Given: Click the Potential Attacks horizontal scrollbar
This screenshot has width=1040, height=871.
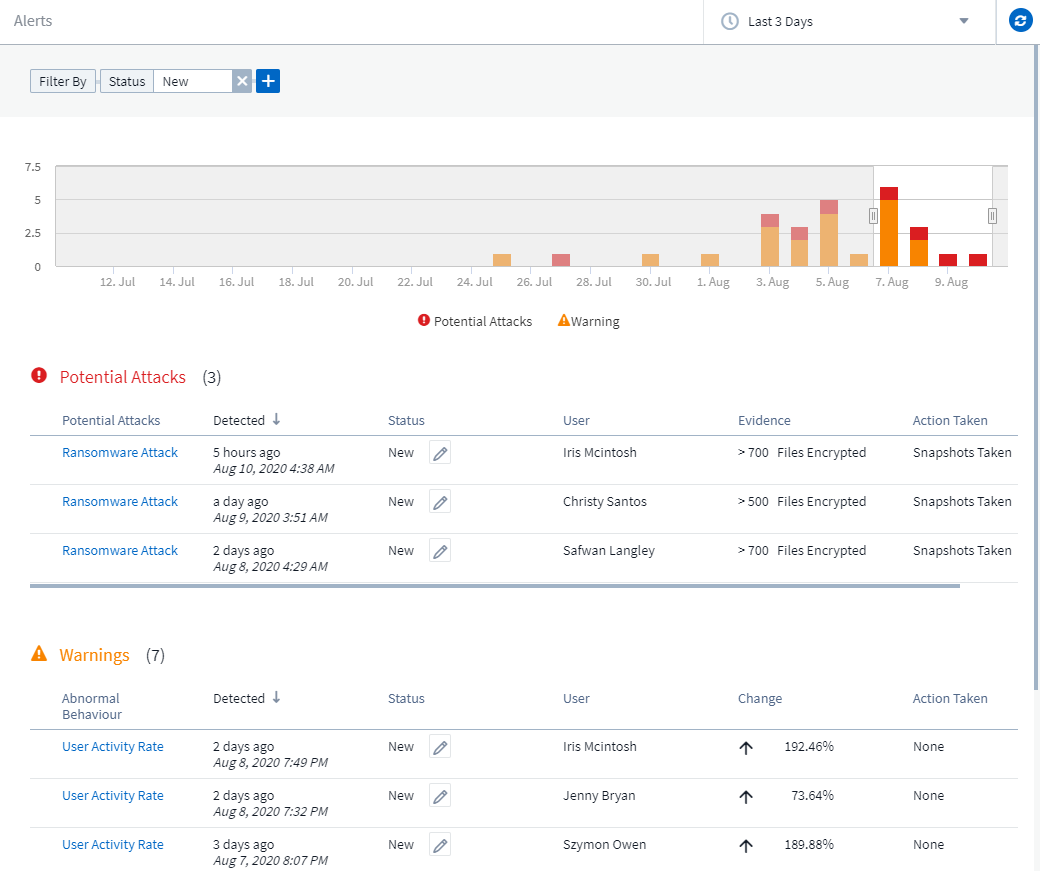Looking at the screenshot, I should [x=495, y=586].
